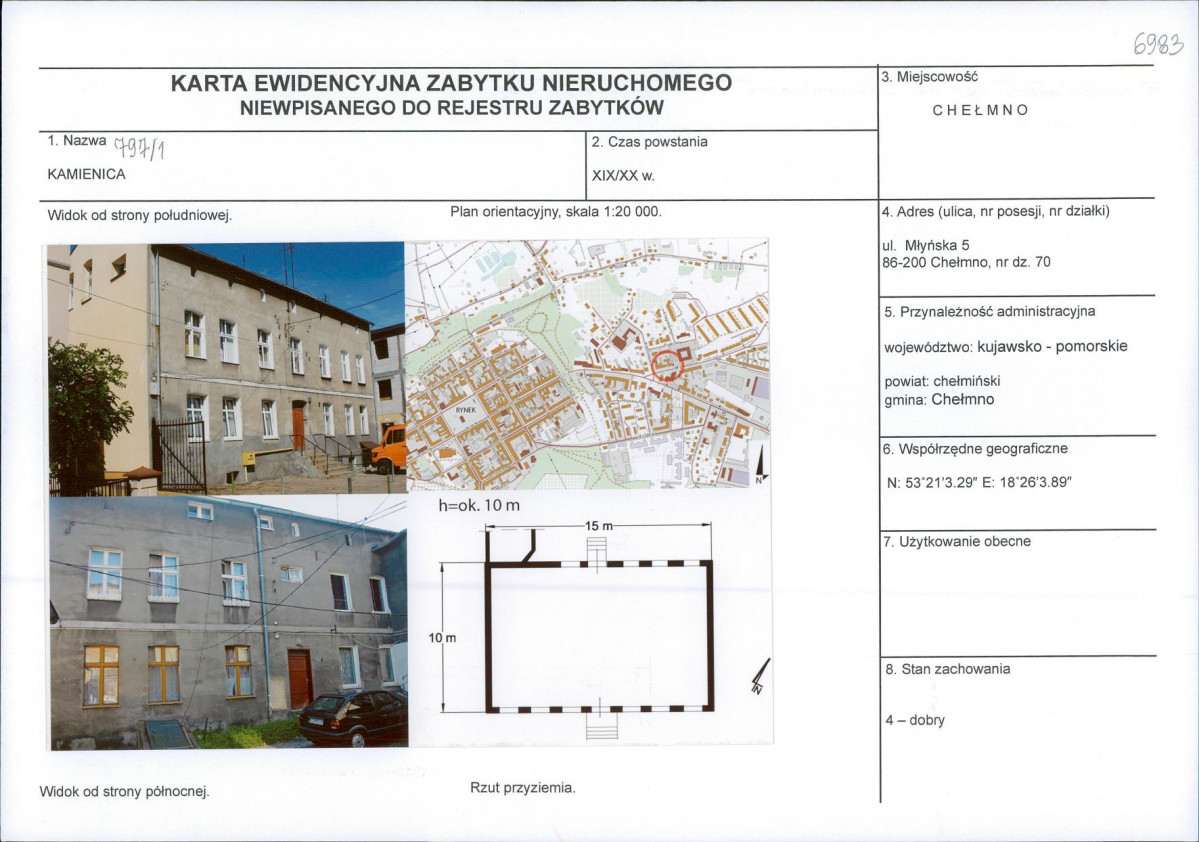Select the handwritten number 6983

pos(1158,43)
